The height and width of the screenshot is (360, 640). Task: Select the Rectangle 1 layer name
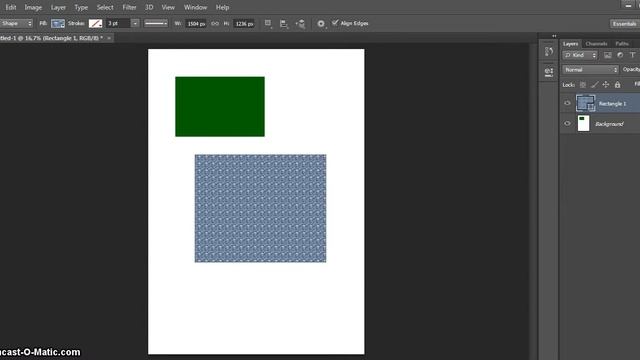tap(612, 104)
